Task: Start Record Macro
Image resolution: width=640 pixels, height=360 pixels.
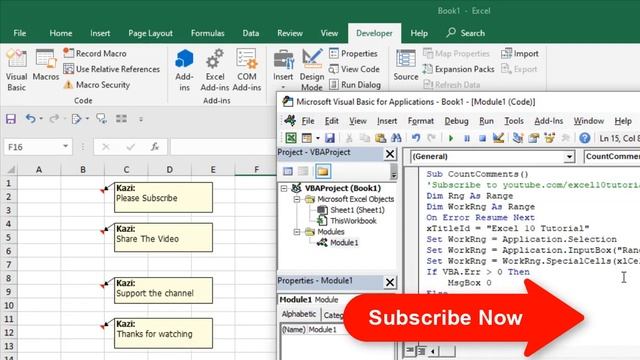Action: pyautogui.click(x=95, y=53)
